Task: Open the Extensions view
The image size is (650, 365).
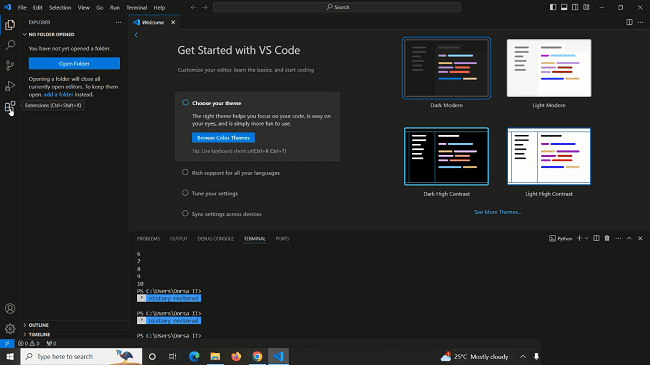Action: [x=10, y=107]
